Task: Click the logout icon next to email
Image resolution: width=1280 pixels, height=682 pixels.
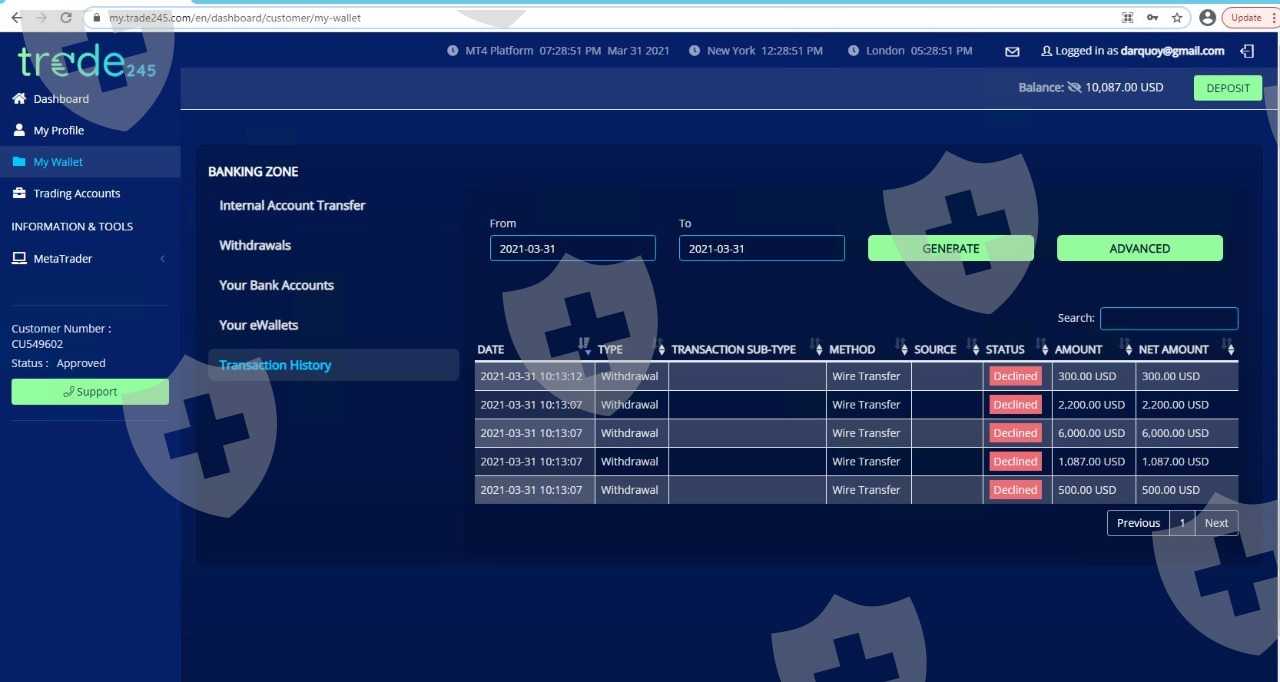Action: 1247,51
